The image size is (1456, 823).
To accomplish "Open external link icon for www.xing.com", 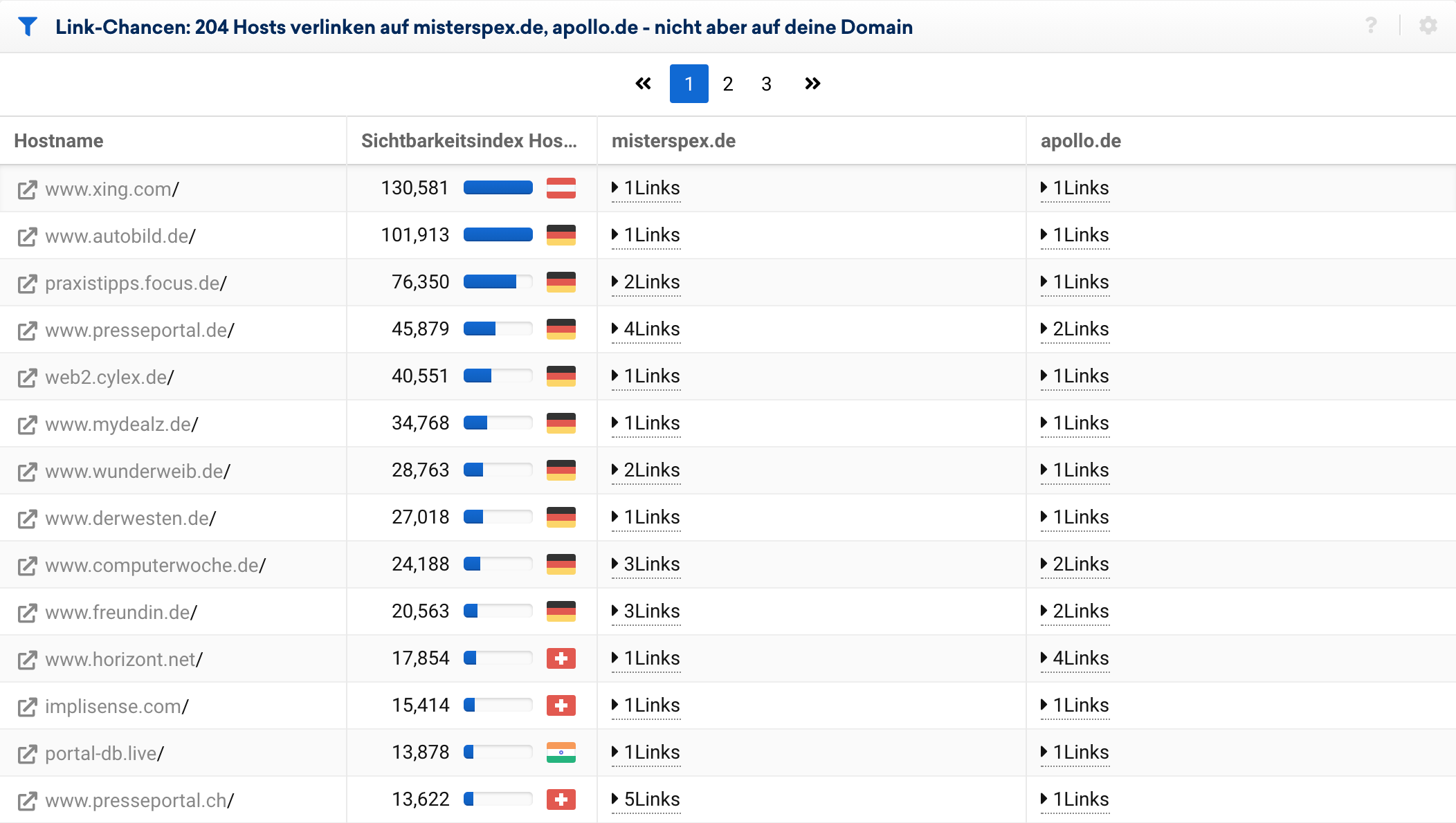I will pos(27,189).
